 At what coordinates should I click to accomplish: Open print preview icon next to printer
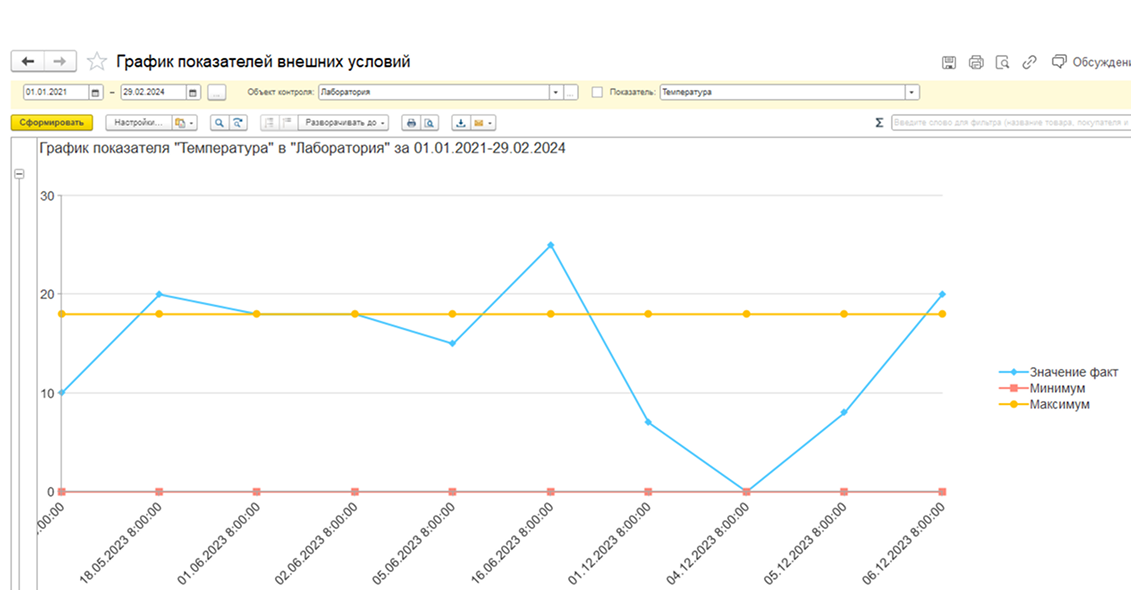pos(429,123)
